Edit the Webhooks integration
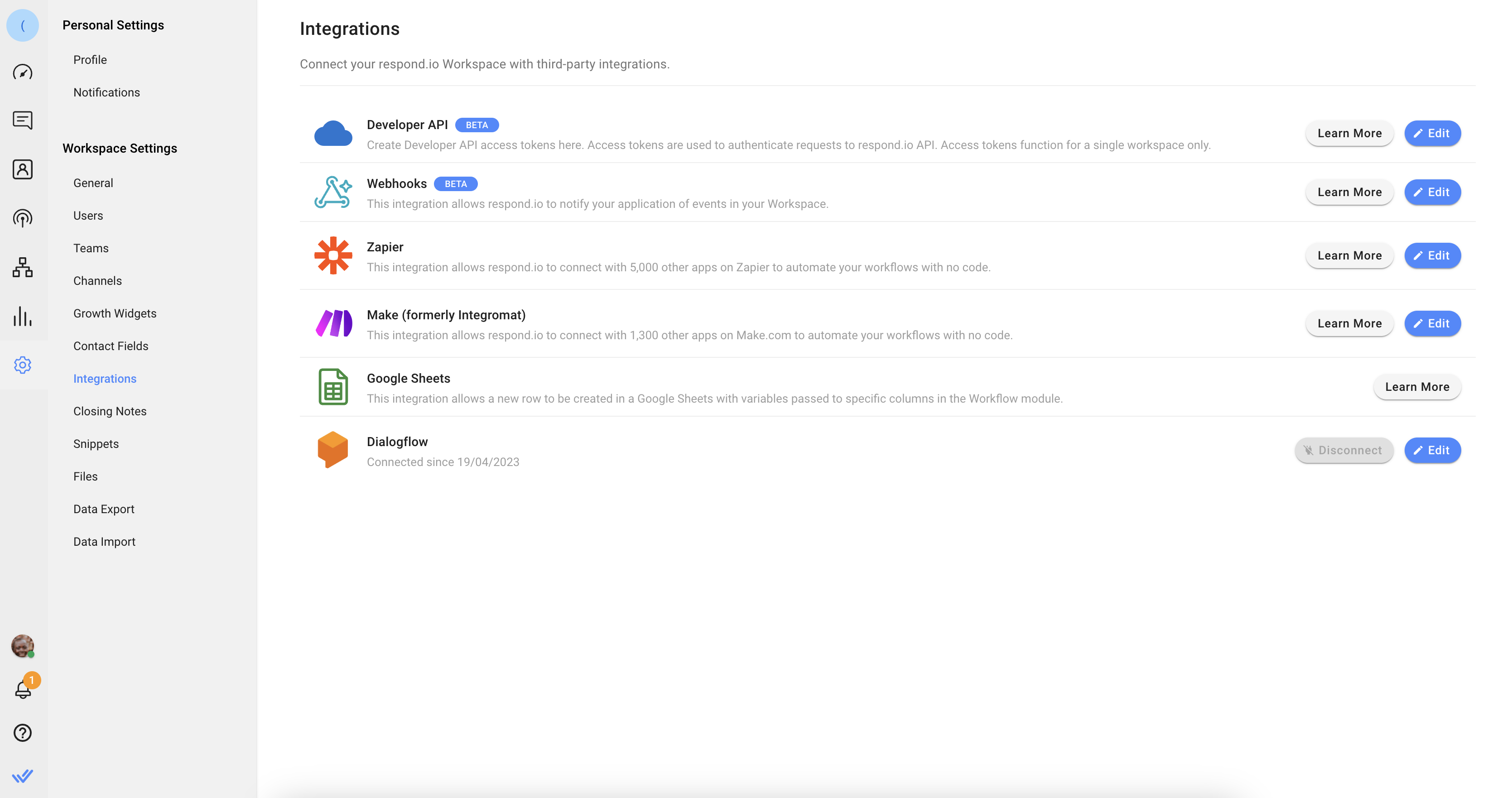The width and height of the screenshot is (1512, 798). (x=1432, y=192)
